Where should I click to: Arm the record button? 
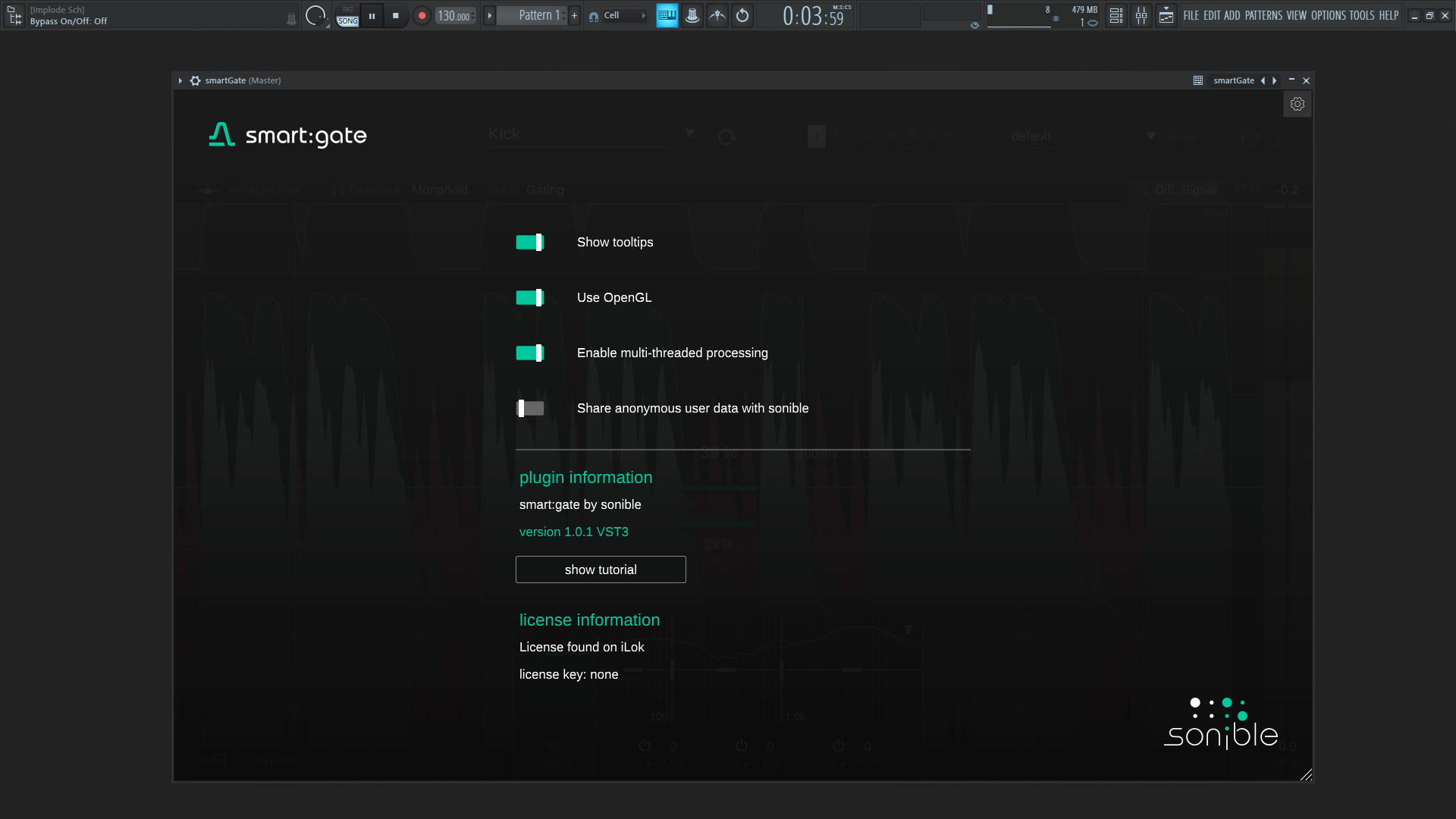tap(422, 15)
